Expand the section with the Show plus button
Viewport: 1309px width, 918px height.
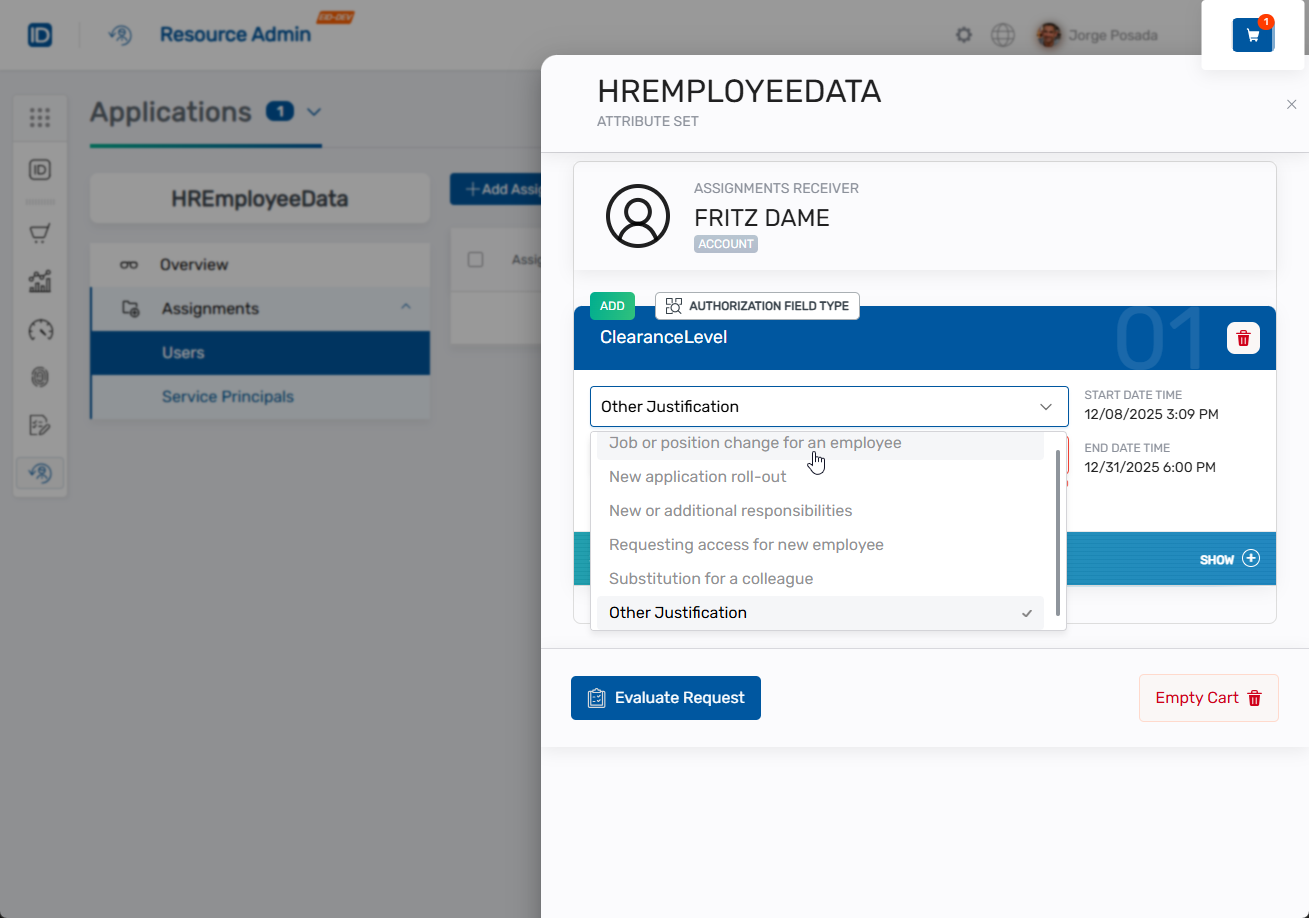[x=1250, y=559]
